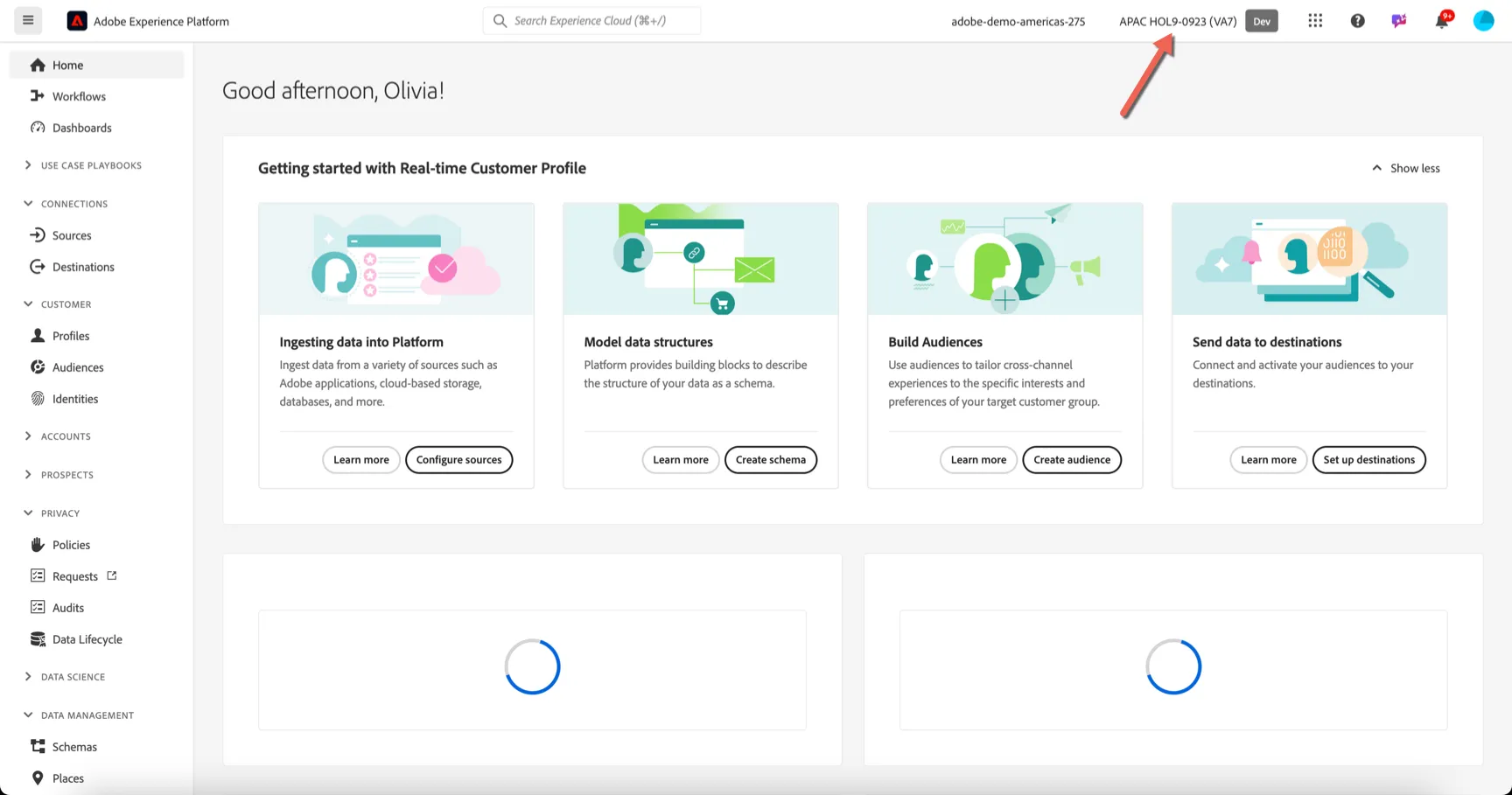Click the Destinations icon

click(38, 267)
